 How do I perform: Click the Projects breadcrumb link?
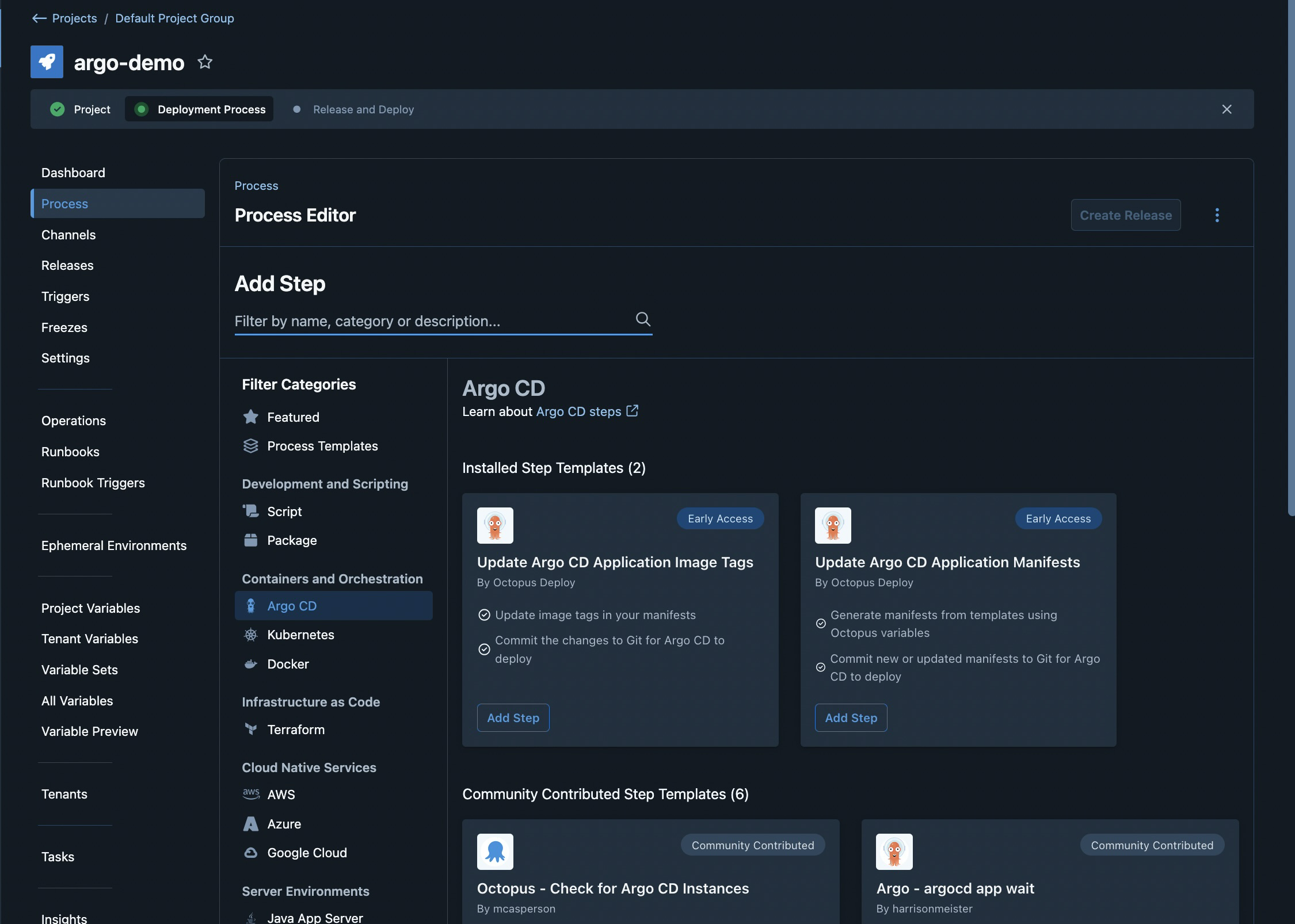74,18
